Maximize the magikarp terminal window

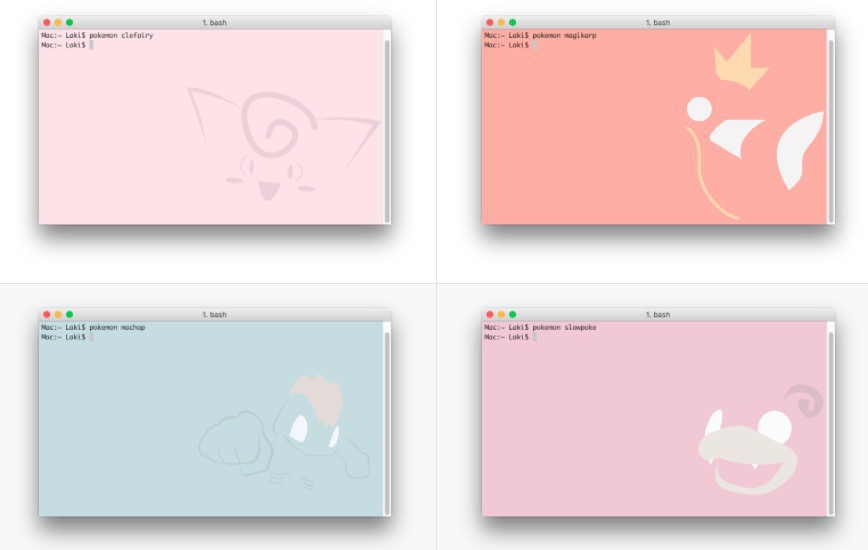513,23
